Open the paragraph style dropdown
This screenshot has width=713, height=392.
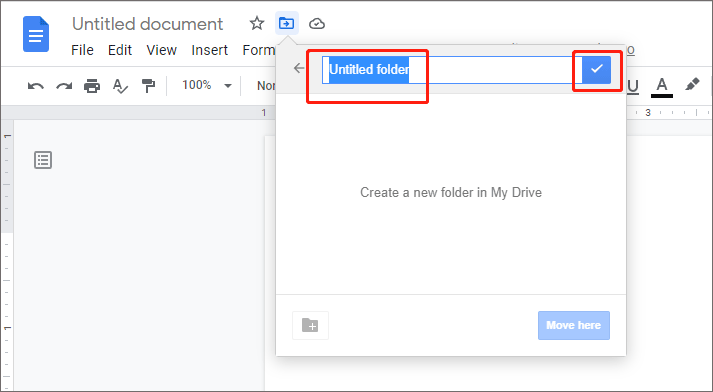click(x=266, y=85)
